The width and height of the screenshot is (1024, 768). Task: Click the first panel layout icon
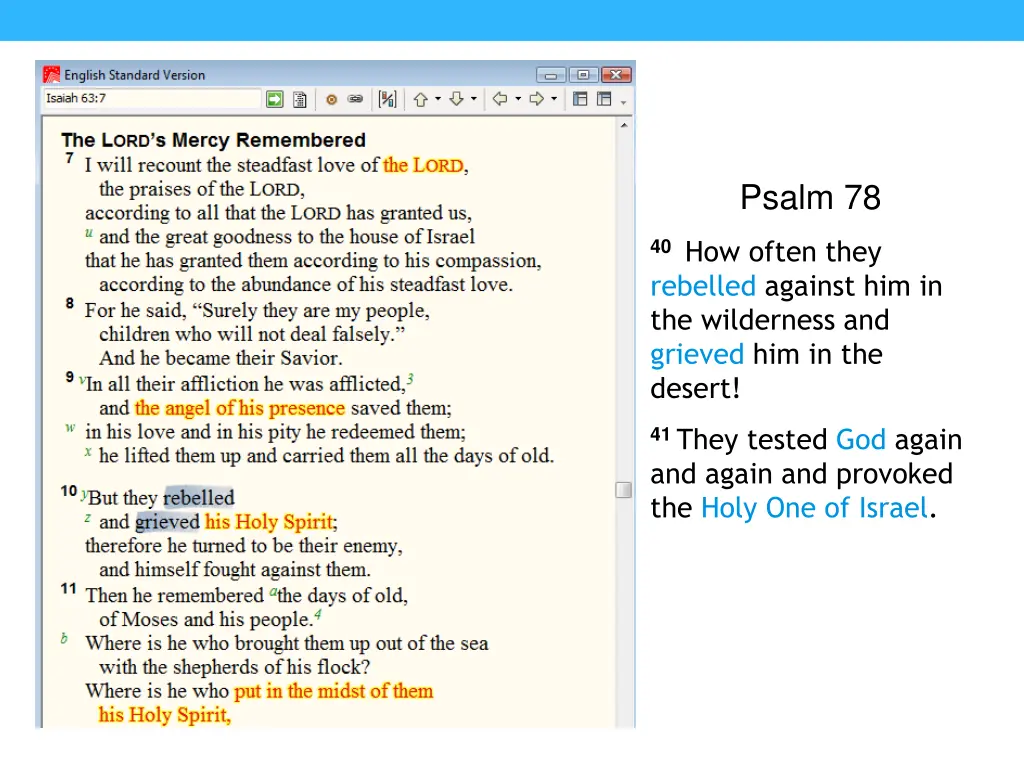click(580, 99)
